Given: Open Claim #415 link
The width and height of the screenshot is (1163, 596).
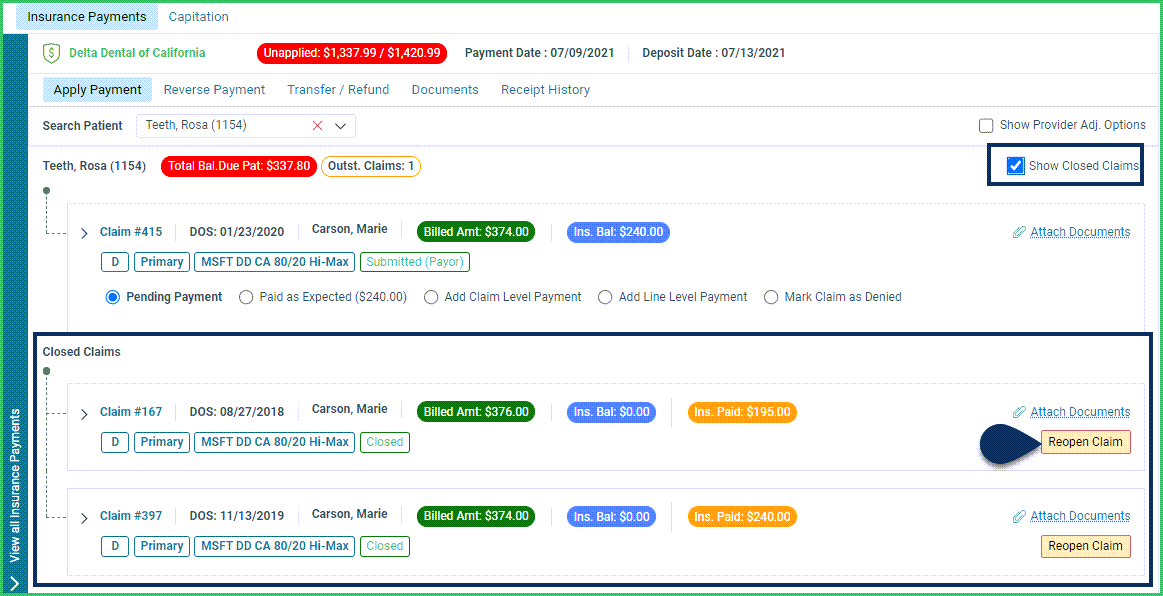Looking at the screenshot, I should [131, 232].
